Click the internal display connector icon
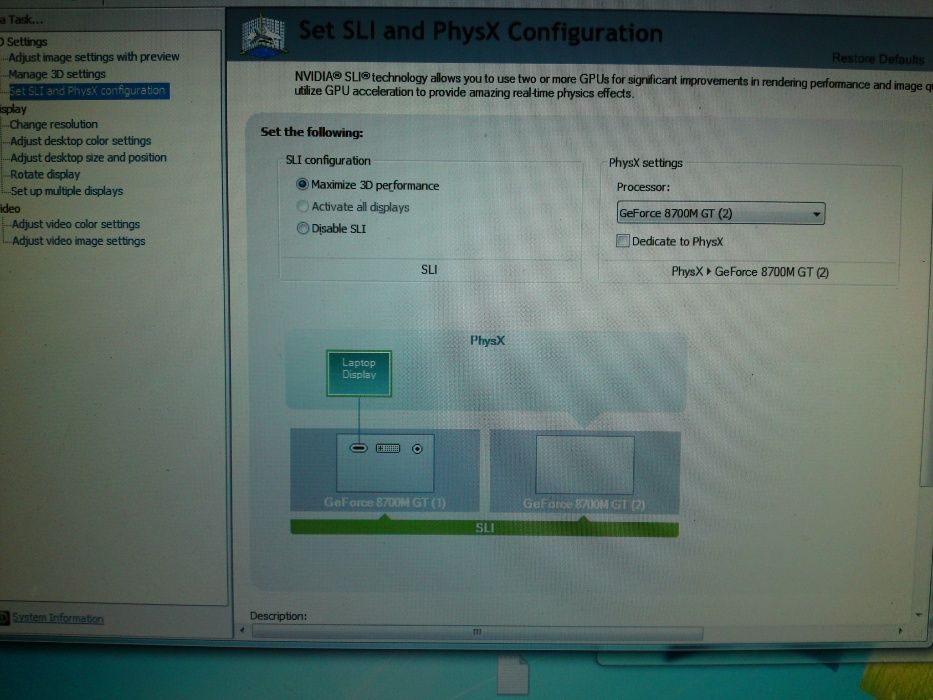 [358, 448]
